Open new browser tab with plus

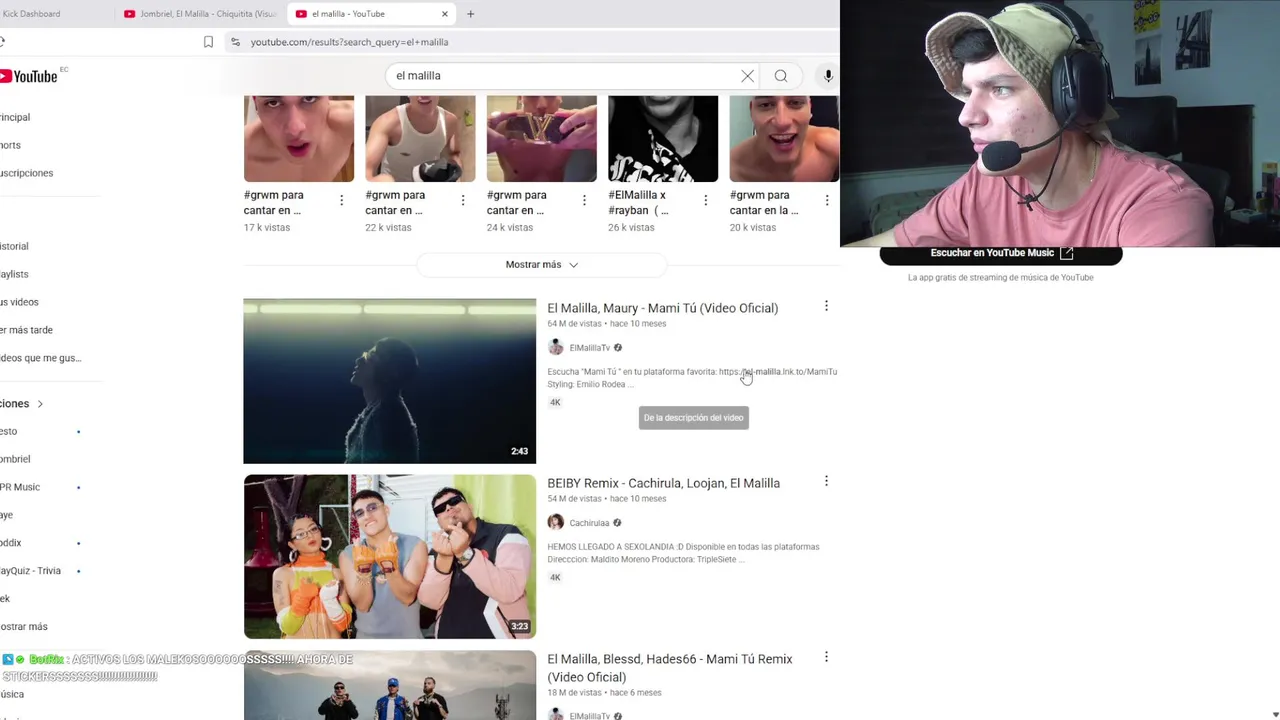point(470,14)
